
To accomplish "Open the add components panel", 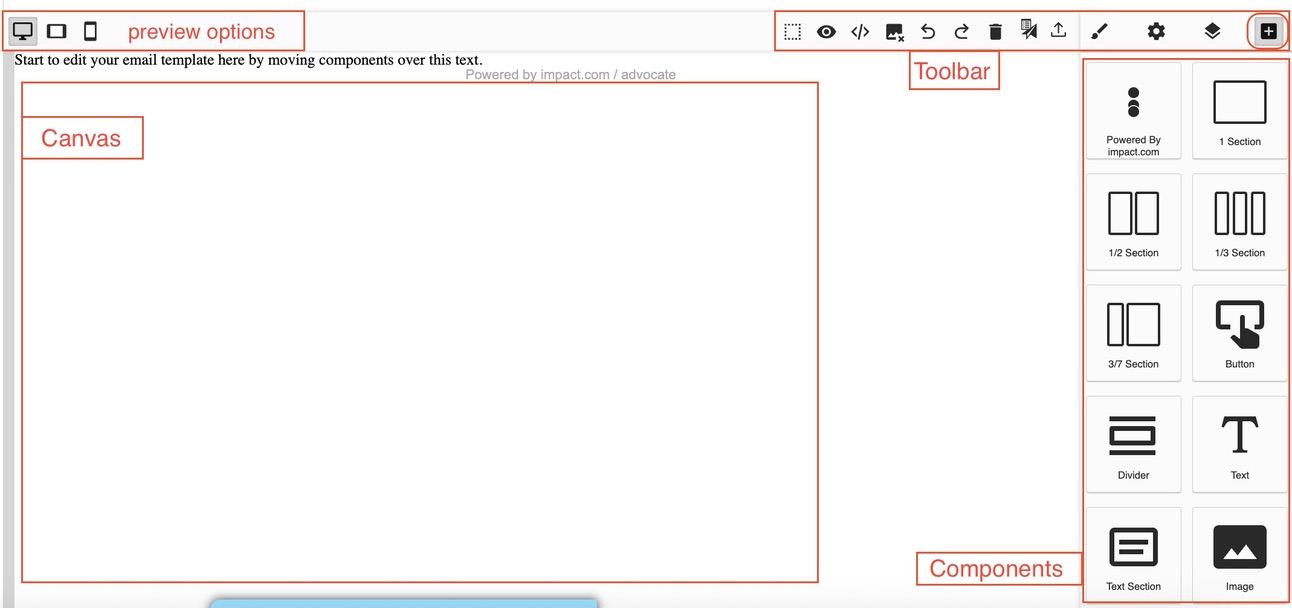I will pos(1268,32).
